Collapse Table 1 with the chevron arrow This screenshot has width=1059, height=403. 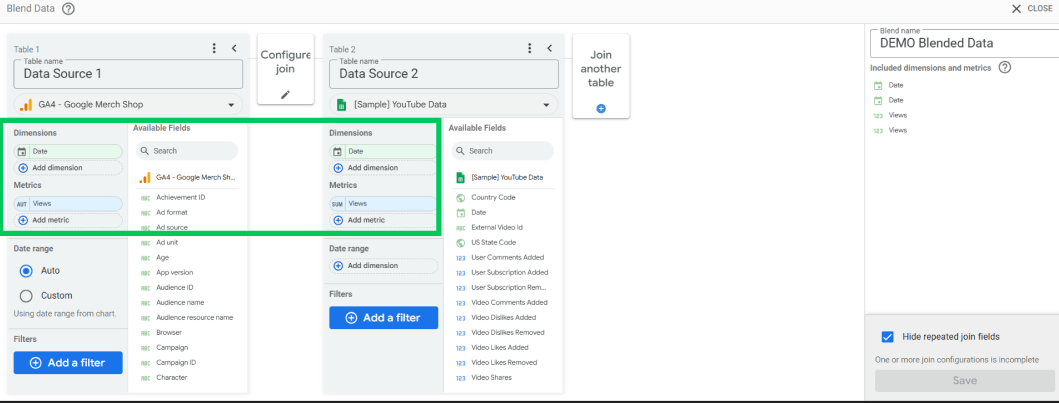[234, 48]
